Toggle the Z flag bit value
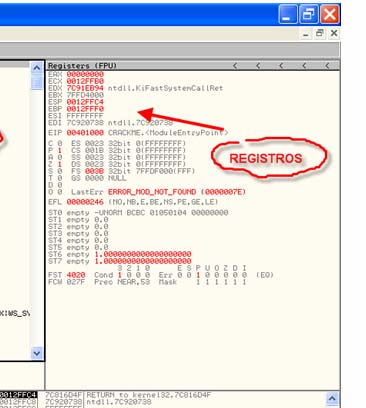This screenshot has height=408, width=366. click(60, 164)
